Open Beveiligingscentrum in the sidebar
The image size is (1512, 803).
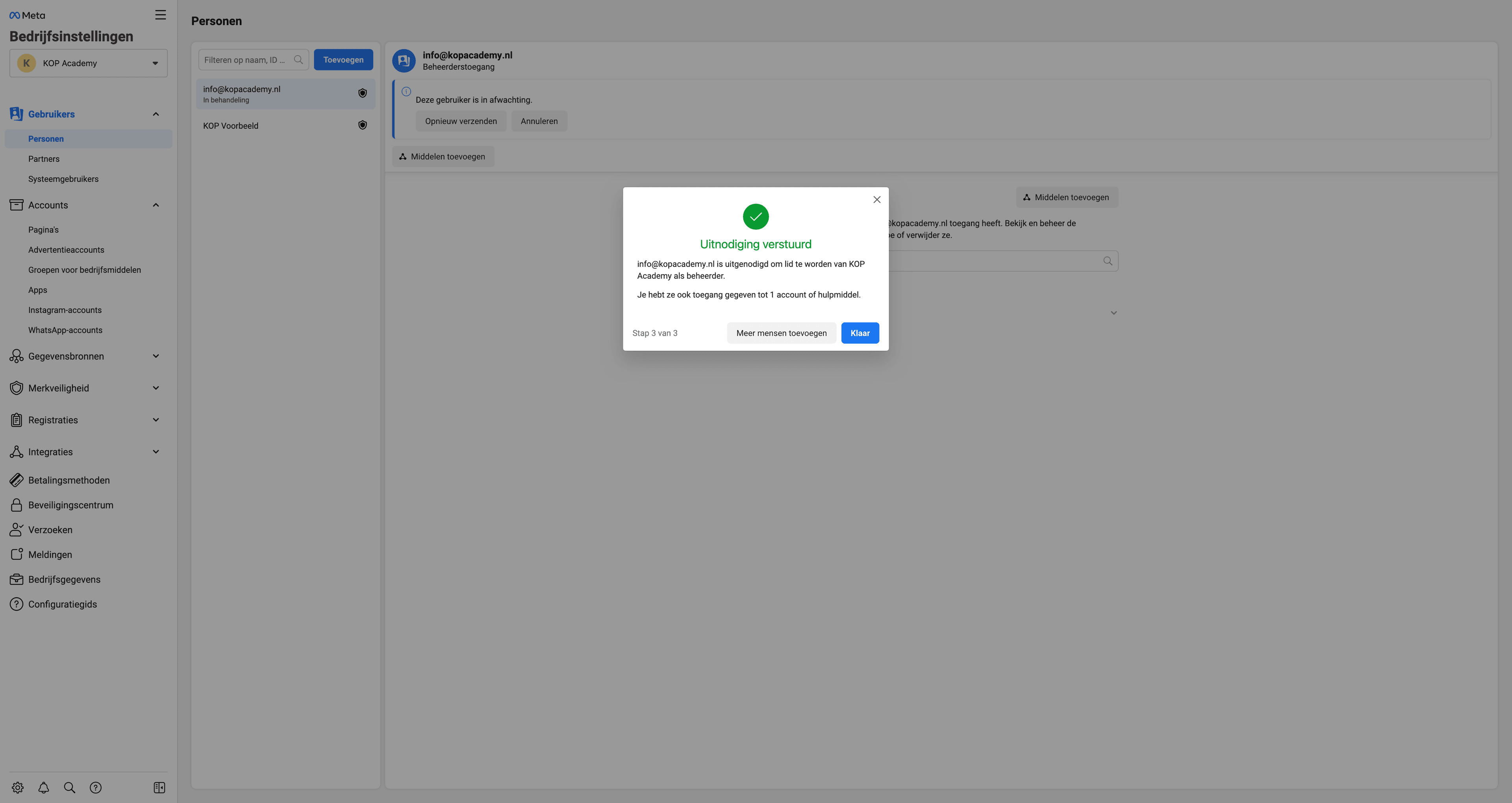70,505
